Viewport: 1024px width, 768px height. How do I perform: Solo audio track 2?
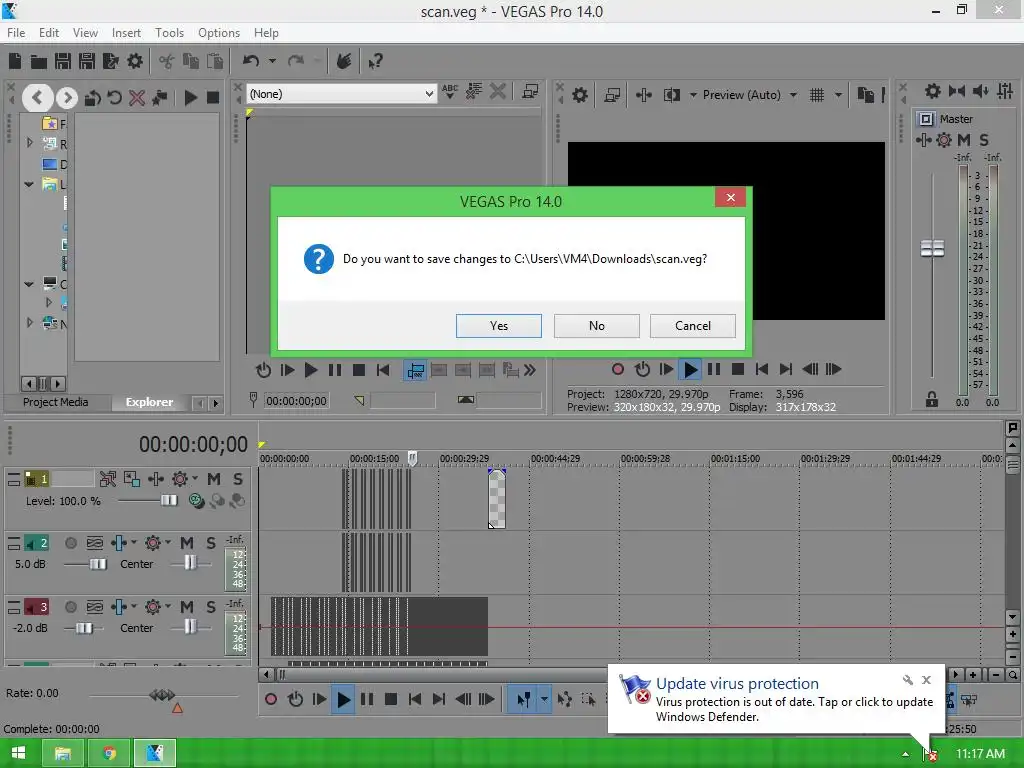[x=211, y=543]
